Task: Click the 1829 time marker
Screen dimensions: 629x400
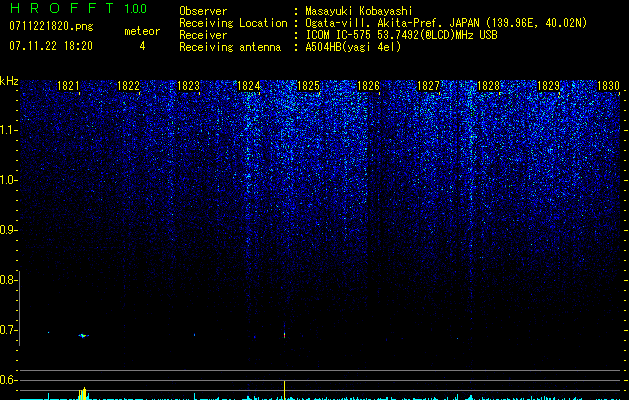Action: 548,86
